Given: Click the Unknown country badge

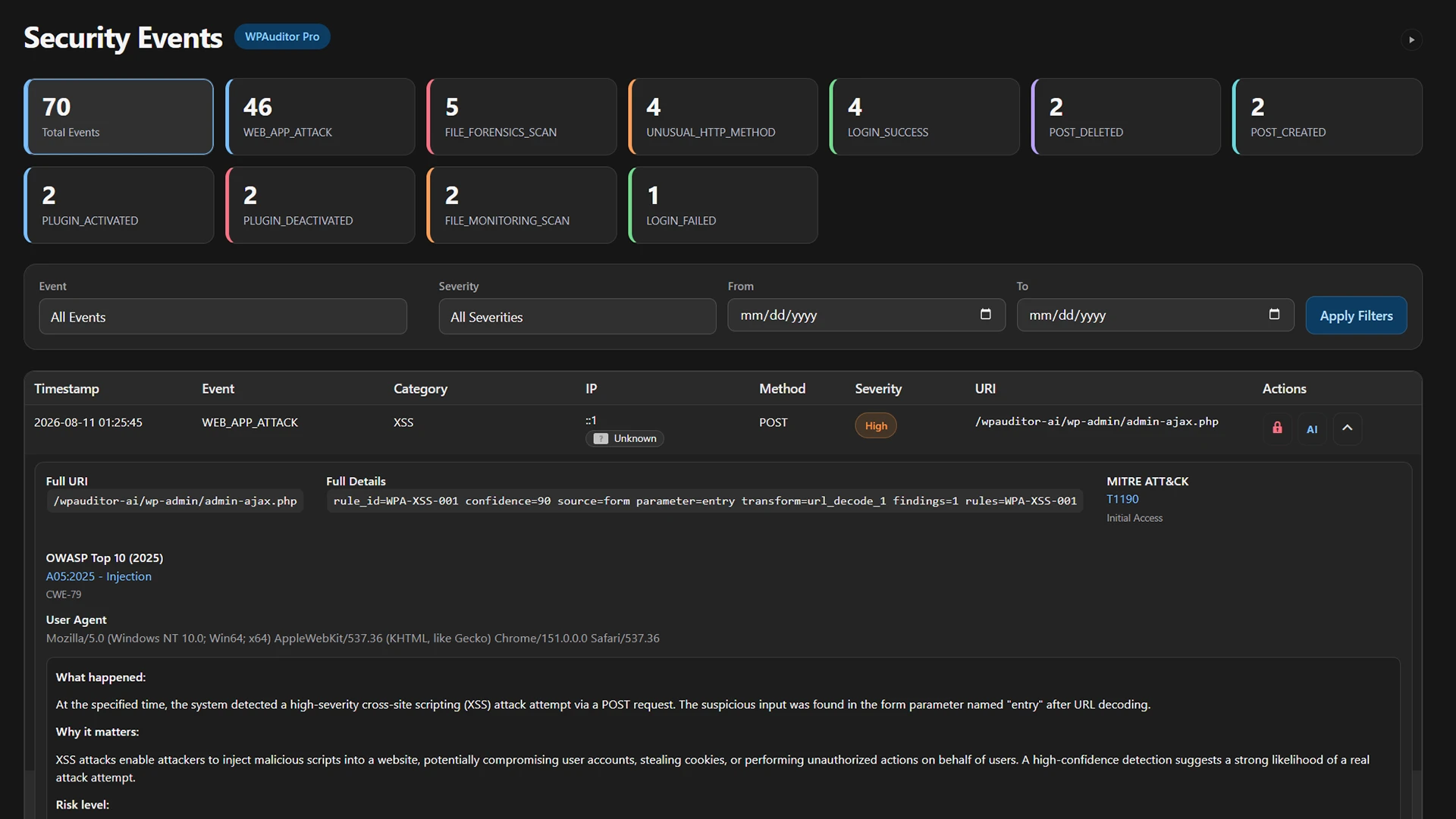Looking at the screenshot, I should click(625, 438).
